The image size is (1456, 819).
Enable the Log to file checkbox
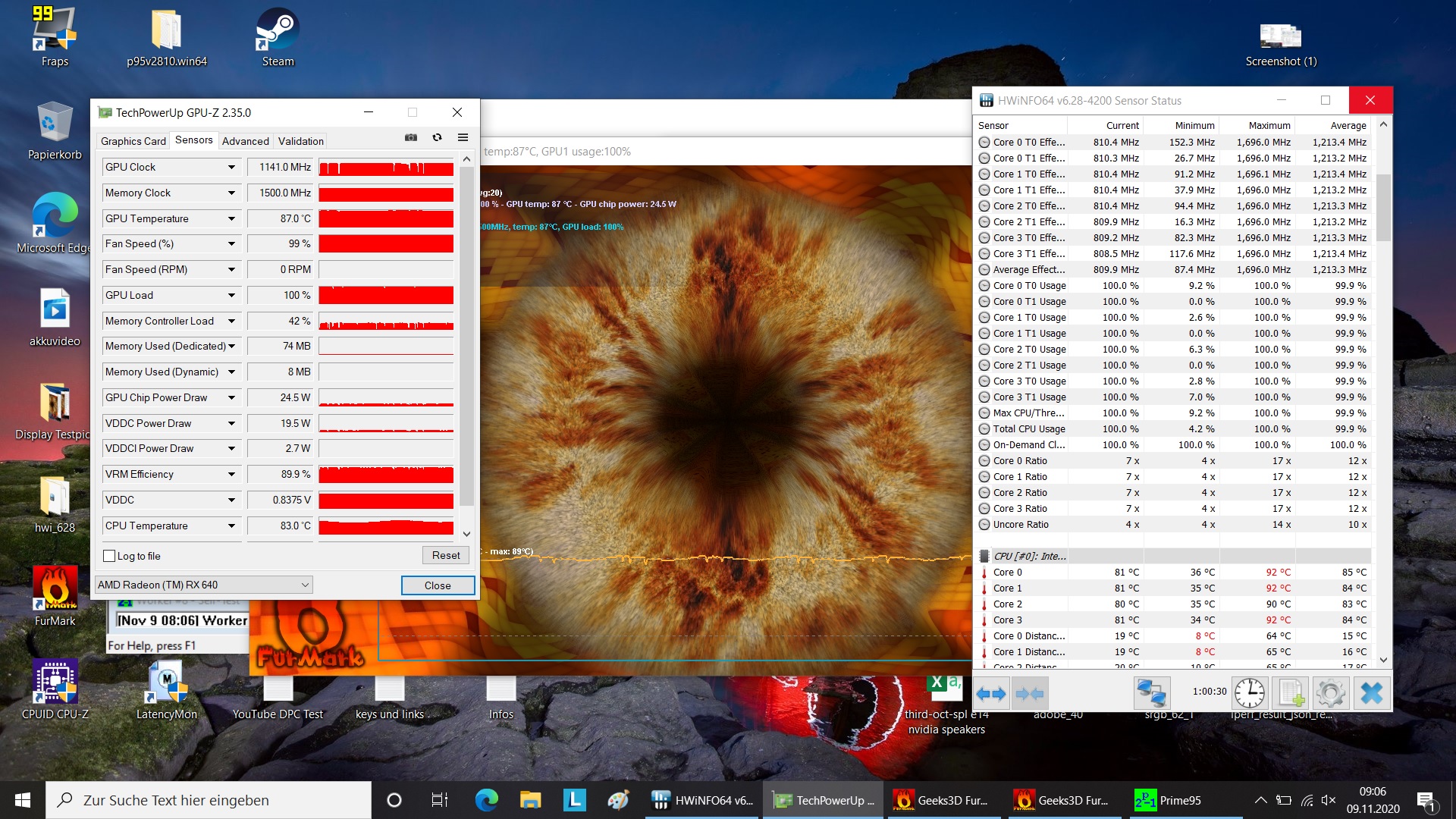109,556
